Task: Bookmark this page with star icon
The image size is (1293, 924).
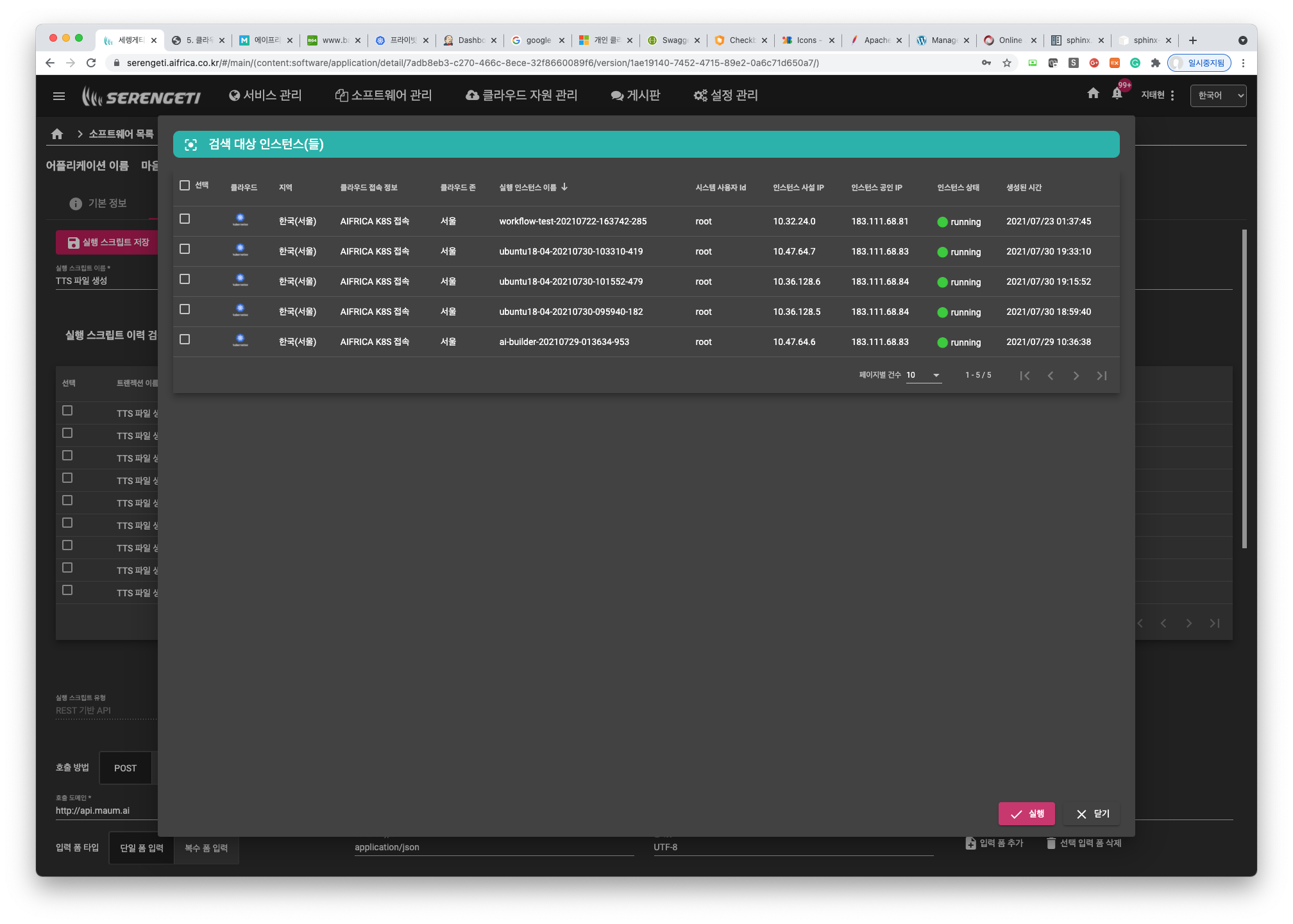Action: (x=1007, y=63)
